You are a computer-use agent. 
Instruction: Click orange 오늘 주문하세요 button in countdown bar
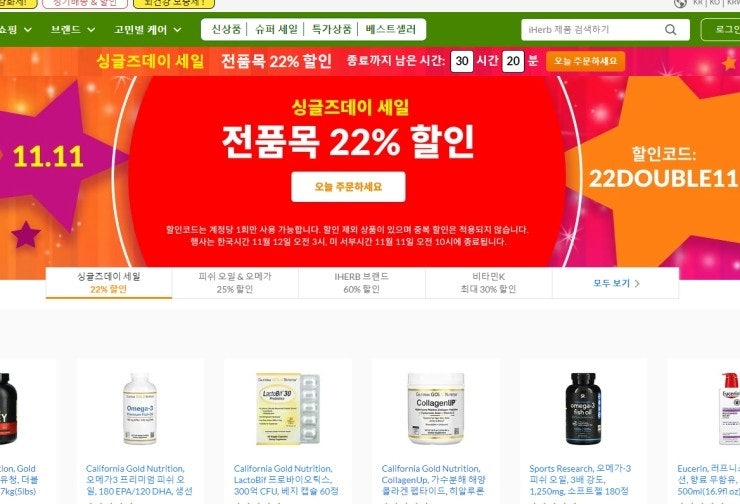click(585, 61)
